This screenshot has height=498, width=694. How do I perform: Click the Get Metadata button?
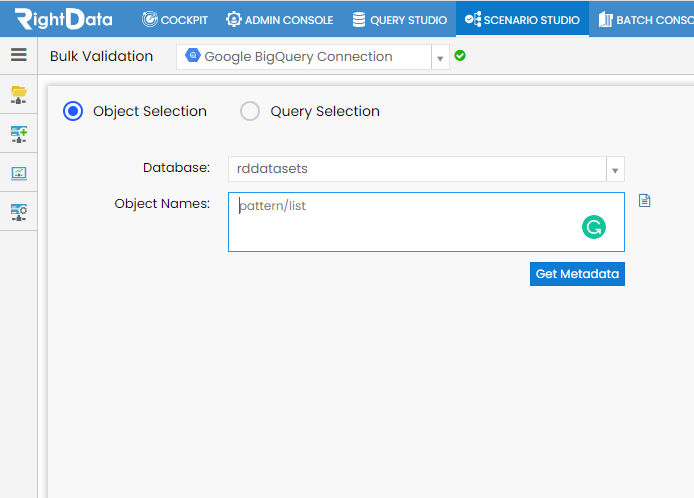pyautogui.click(x=577, y=274)
